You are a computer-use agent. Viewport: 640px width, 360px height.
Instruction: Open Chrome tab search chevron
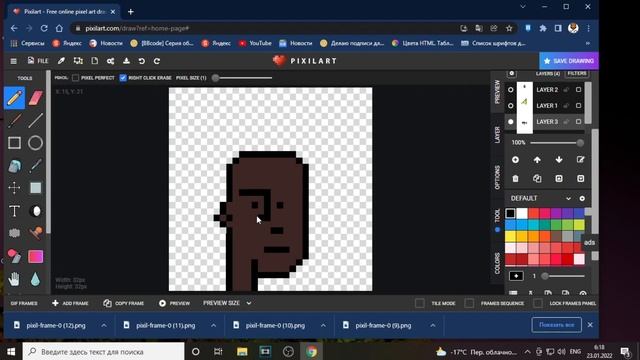click(523, 7)
